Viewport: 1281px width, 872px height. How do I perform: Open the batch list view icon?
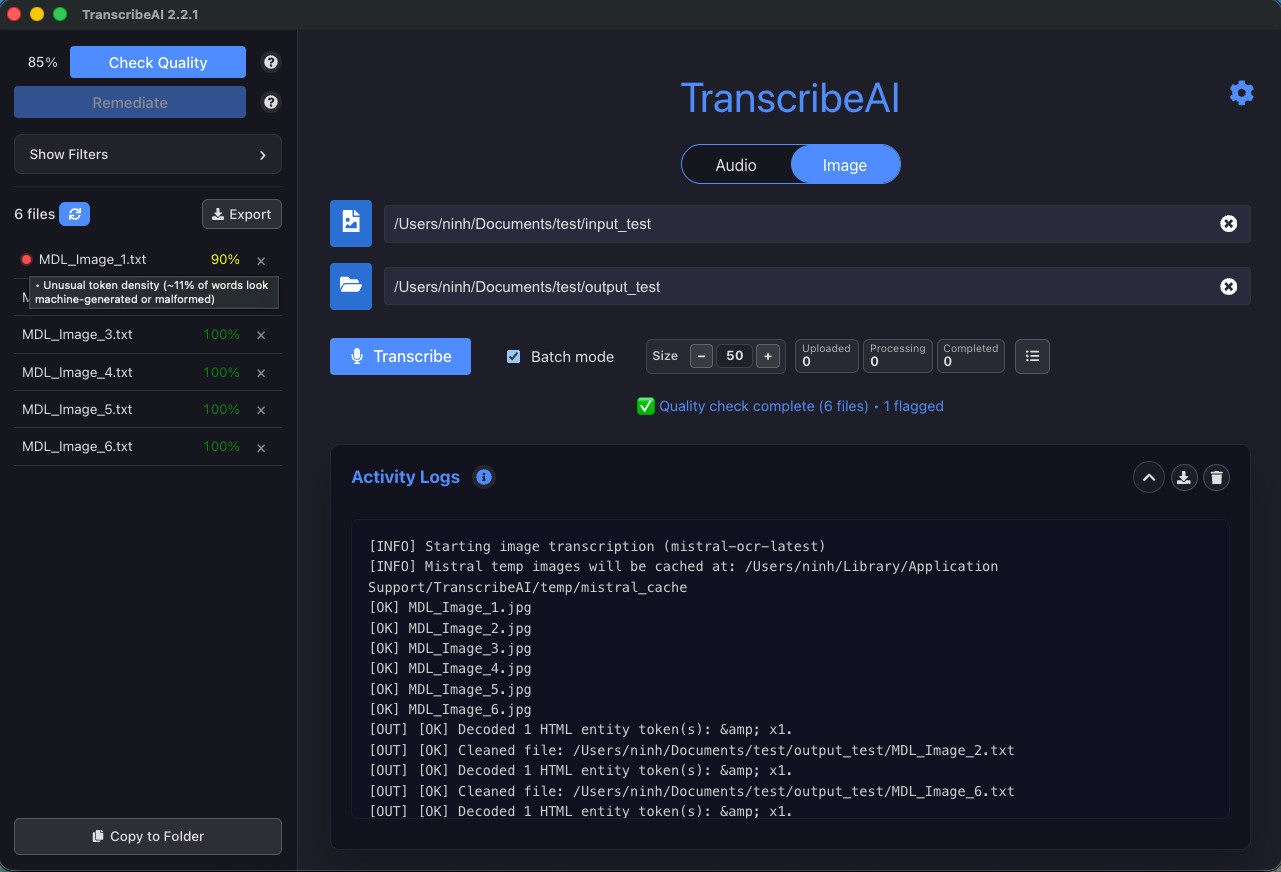pos(1032,356)
